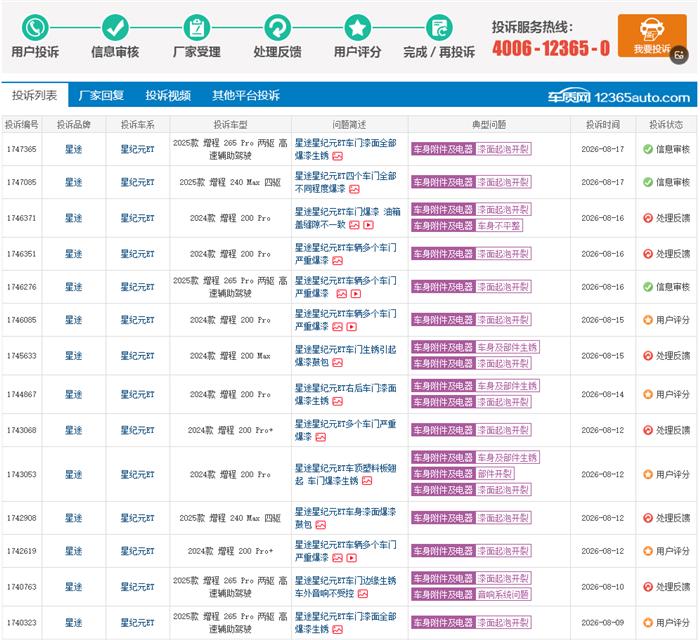Open 星纪元ET series link for complaint 1743053

[x=138, y=474]
